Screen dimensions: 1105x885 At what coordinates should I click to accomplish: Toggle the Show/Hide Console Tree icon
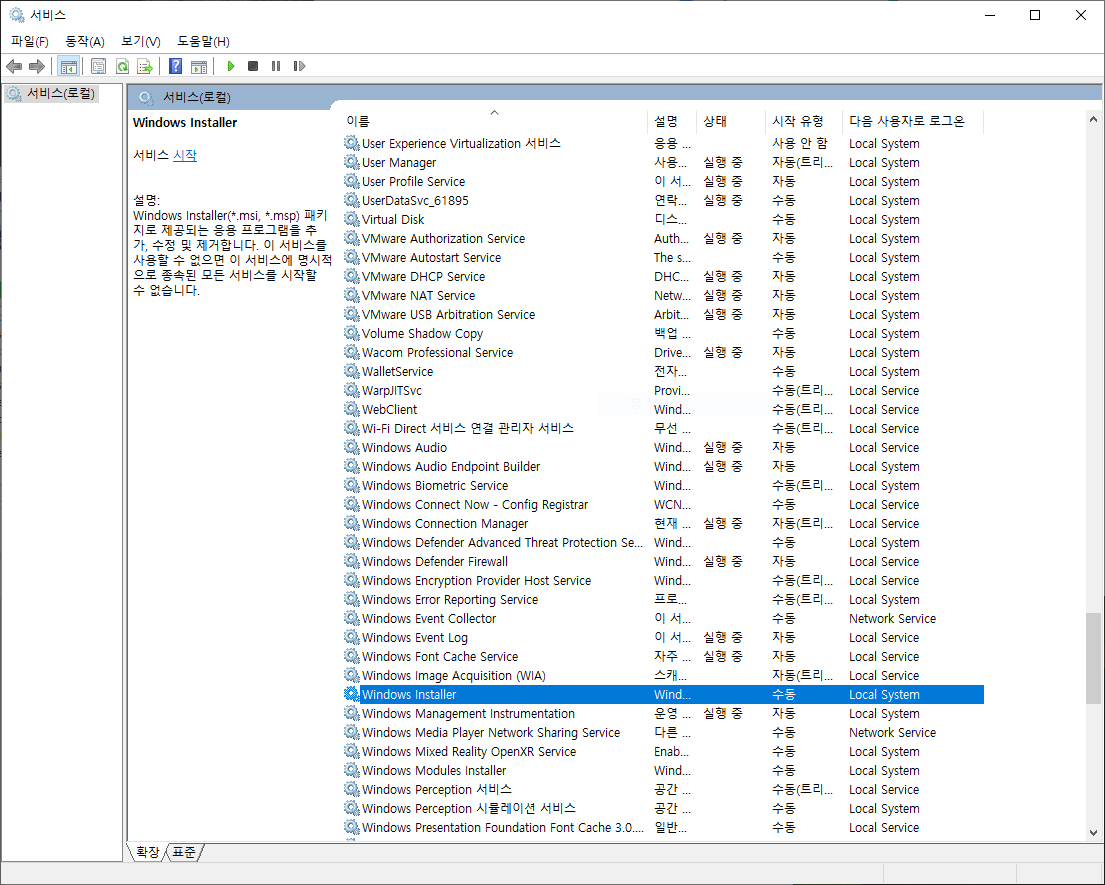pyautogui.click(x=68, y=66)
